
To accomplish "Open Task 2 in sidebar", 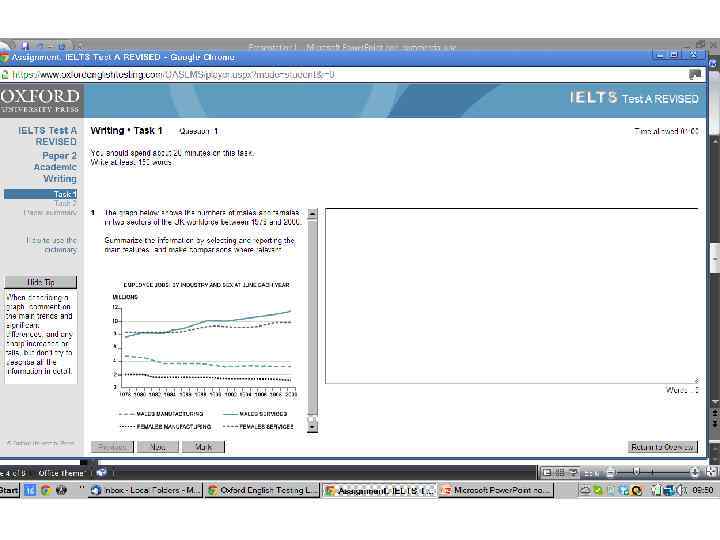I will [x=65, y=203].
